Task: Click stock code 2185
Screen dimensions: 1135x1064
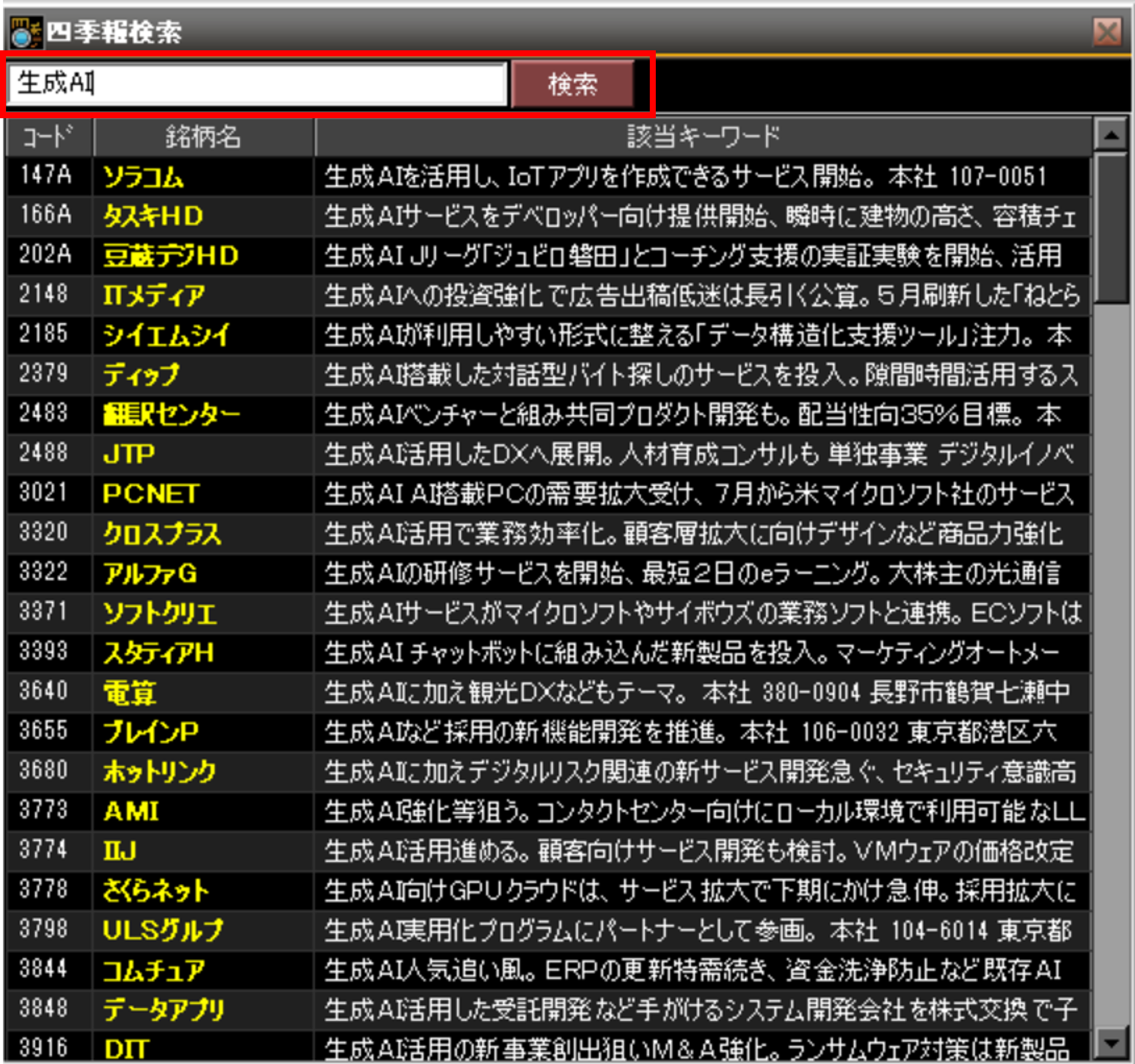Action: click(x=43, y=334)
